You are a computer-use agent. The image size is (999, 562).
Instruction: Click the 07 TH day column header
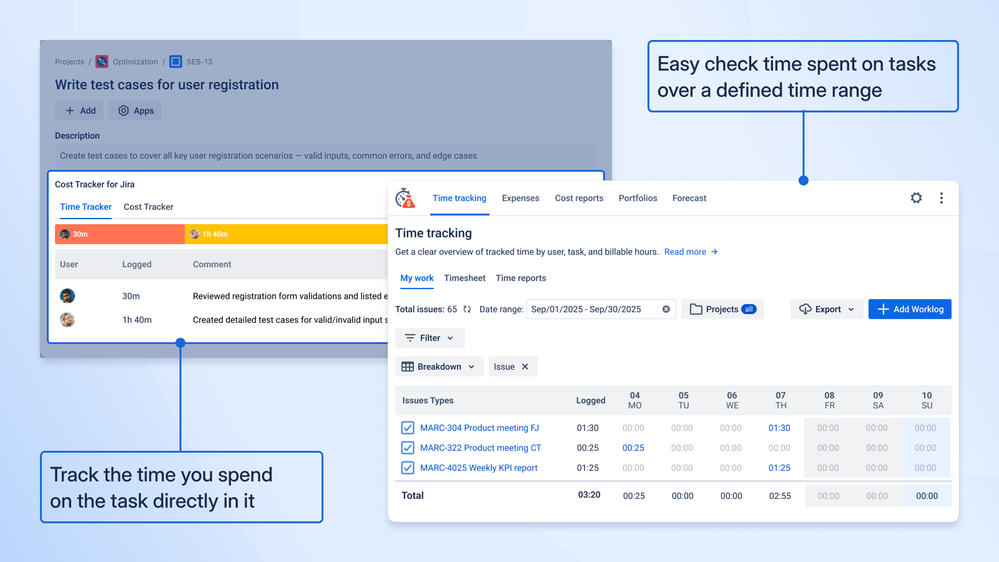point(781,400)
